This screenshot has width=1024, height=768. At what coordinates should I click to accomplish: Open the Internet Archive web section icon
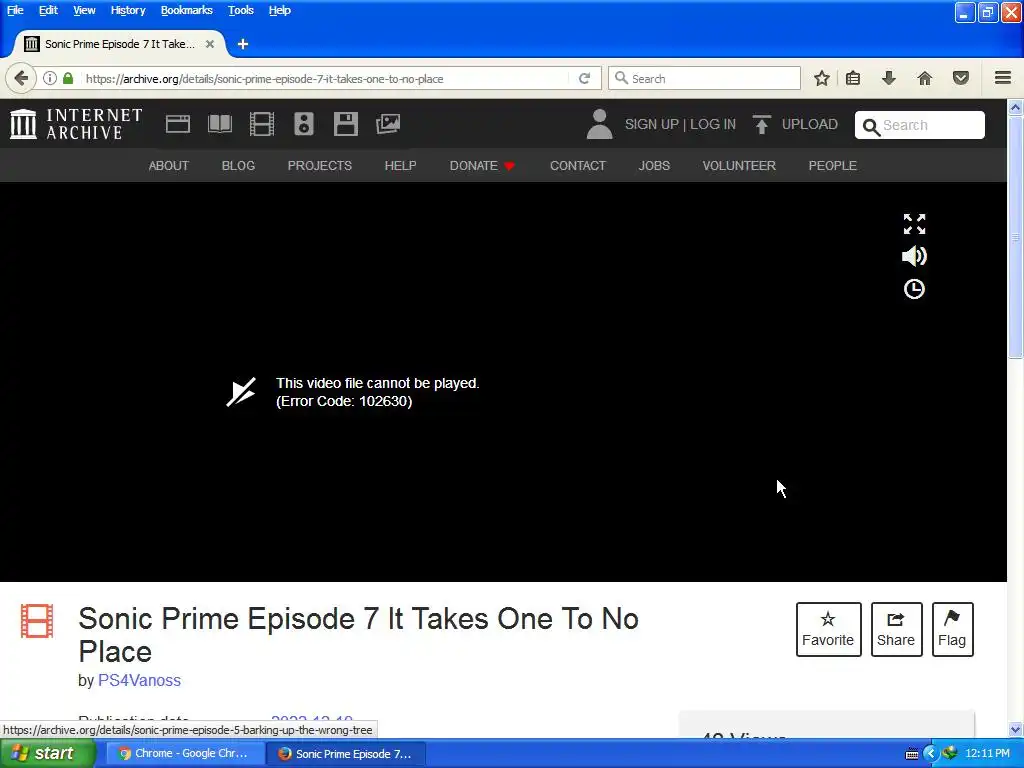[x=178, y=124]
